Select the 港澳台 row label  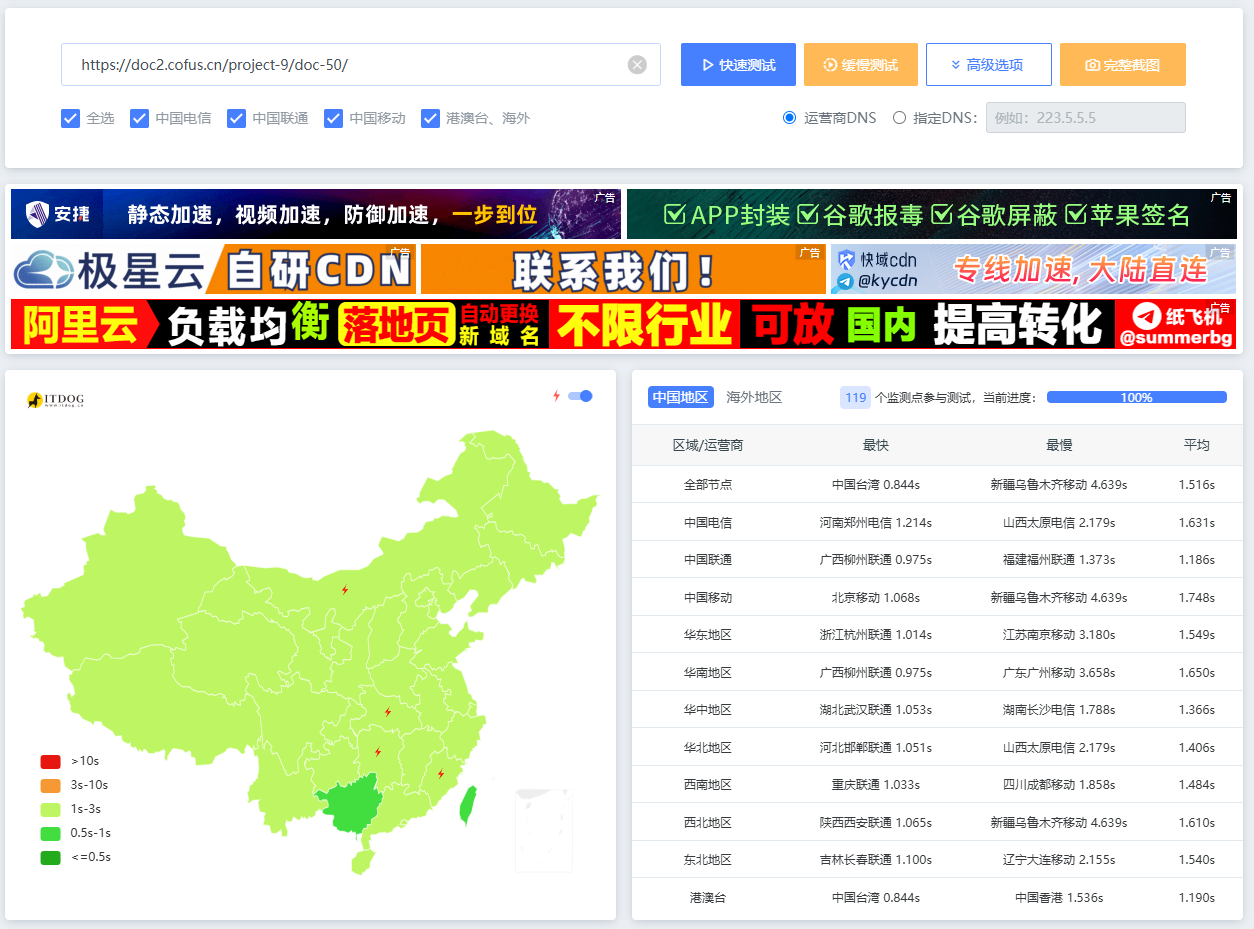708,897
